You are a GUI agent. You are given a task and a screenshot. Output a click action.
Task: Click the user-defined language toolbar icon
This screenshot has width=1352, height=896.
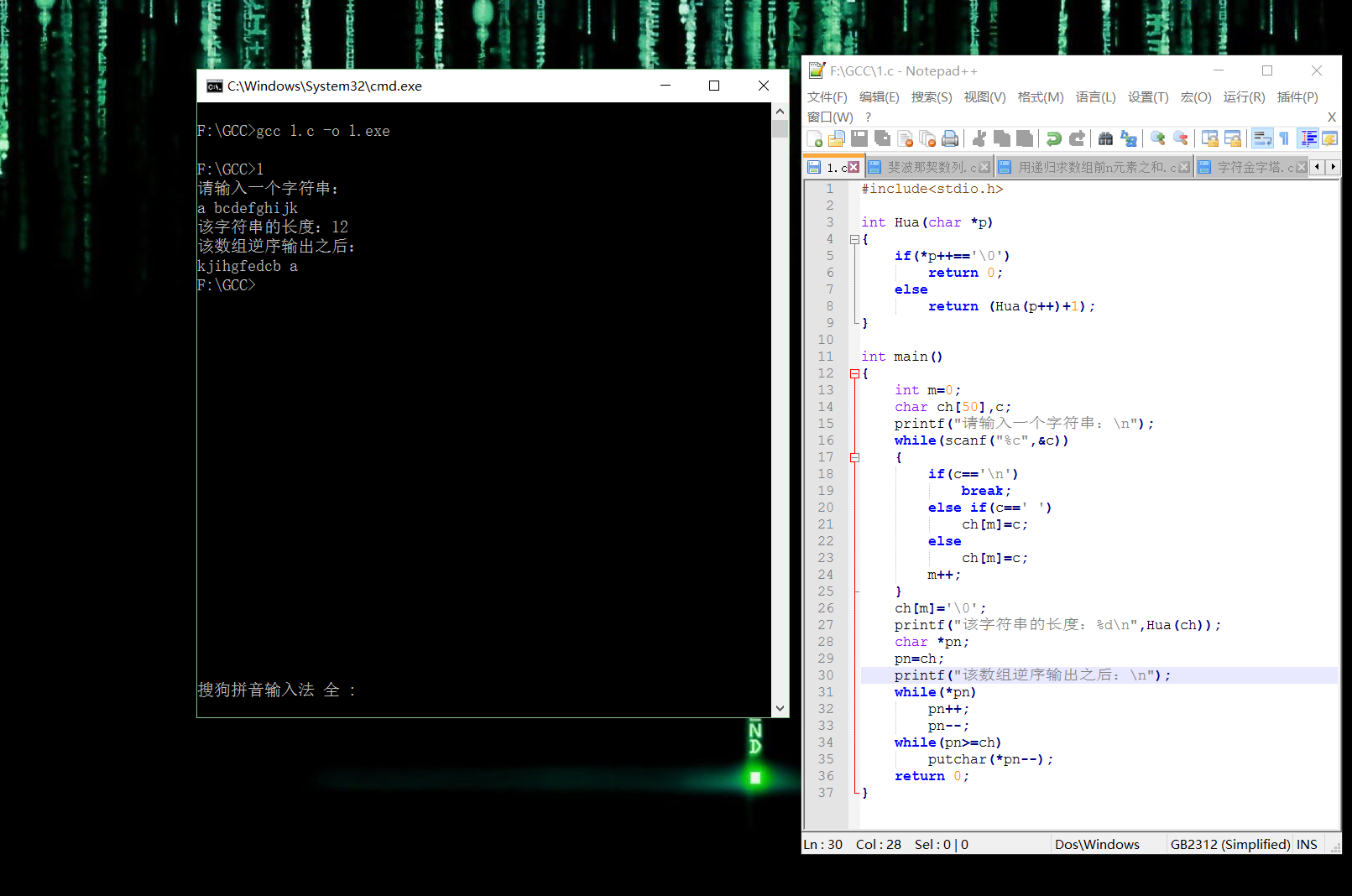click(x=1329, y=139)
